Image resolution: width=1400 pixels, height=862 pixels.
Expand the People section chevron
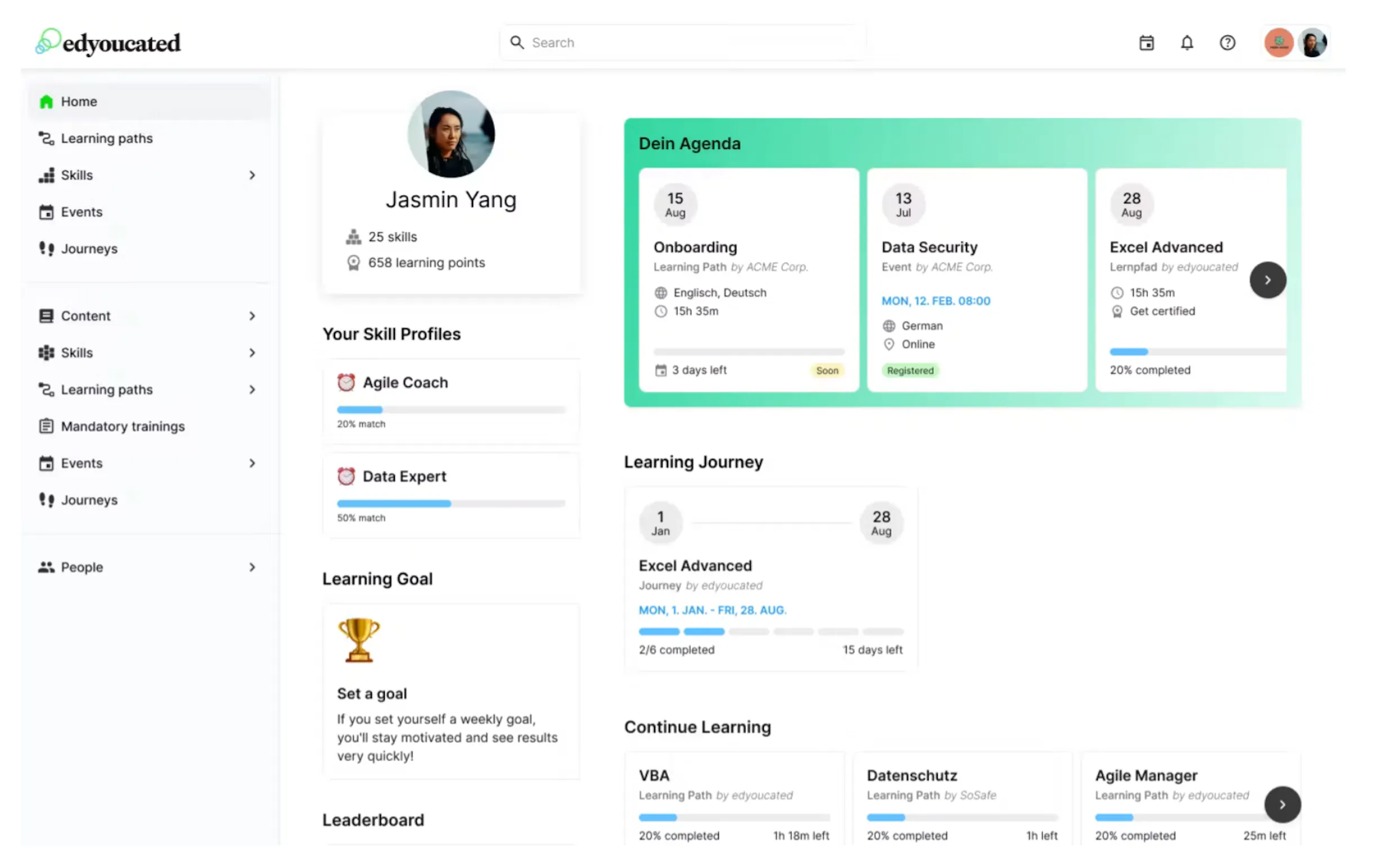pos(252,567)
